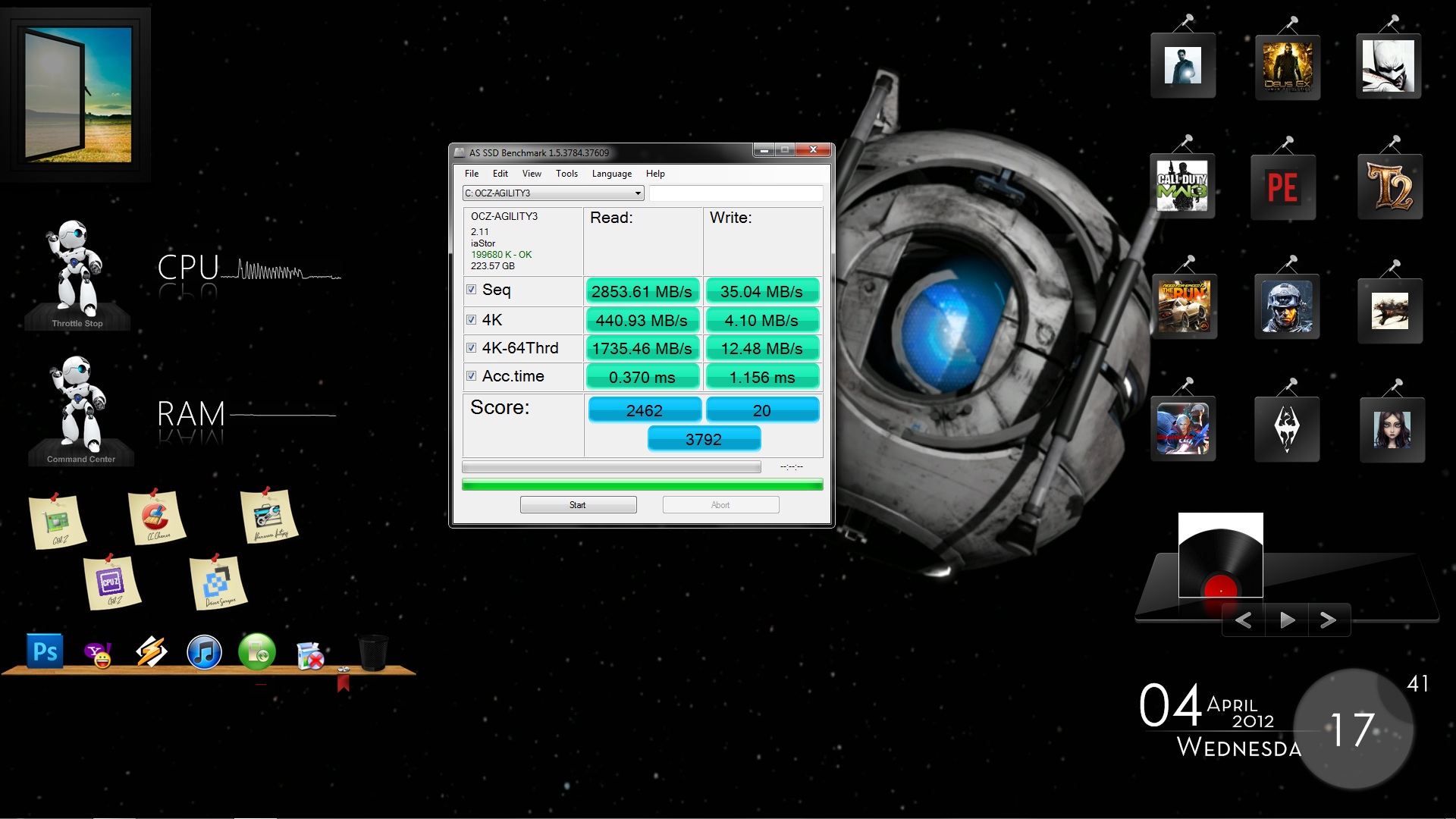Launch Yahoo Messenger from the shelf
1456x819 pixels.
coord(99,654)
